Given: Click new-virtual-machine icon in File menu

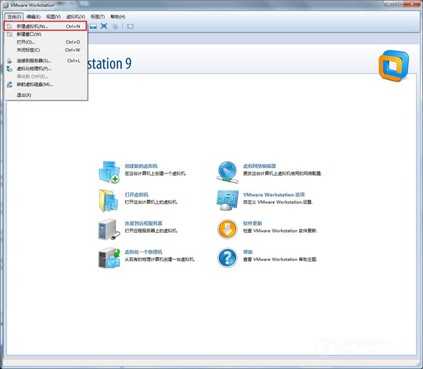Looking at the screenshot, I should tap(10, 26).
